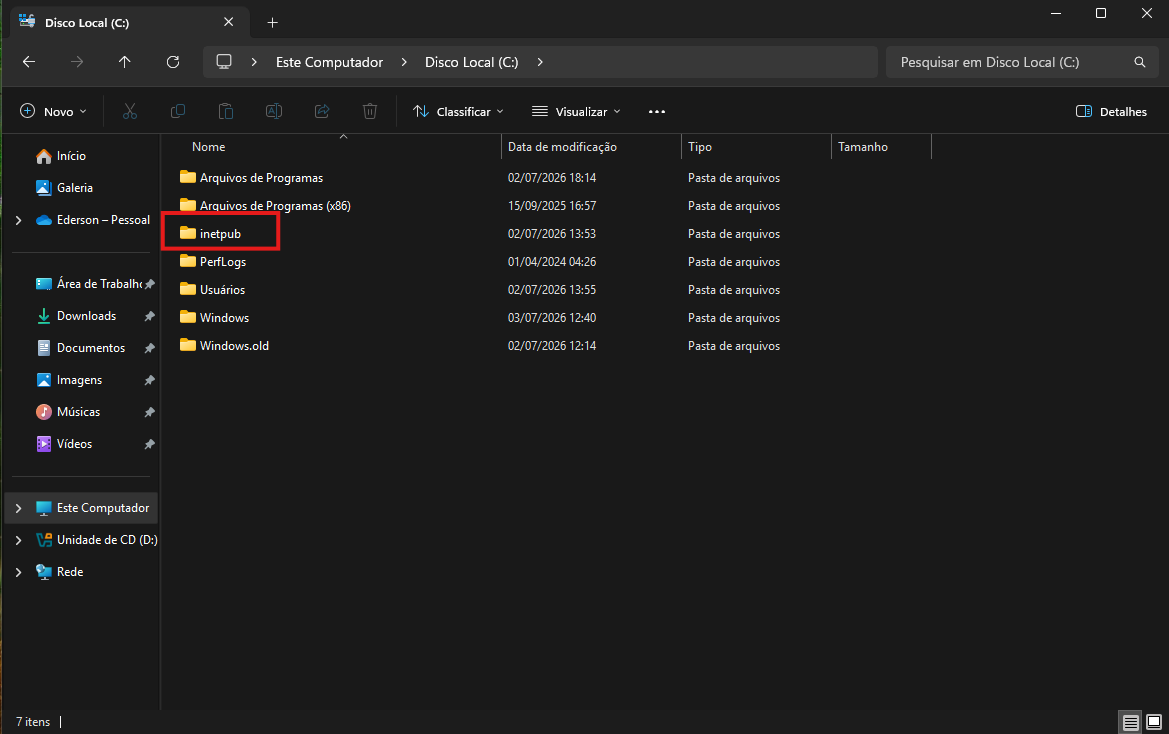Click the Cut scissors icon
This screenshot has height=734, width=1169.
pos(130,112)
